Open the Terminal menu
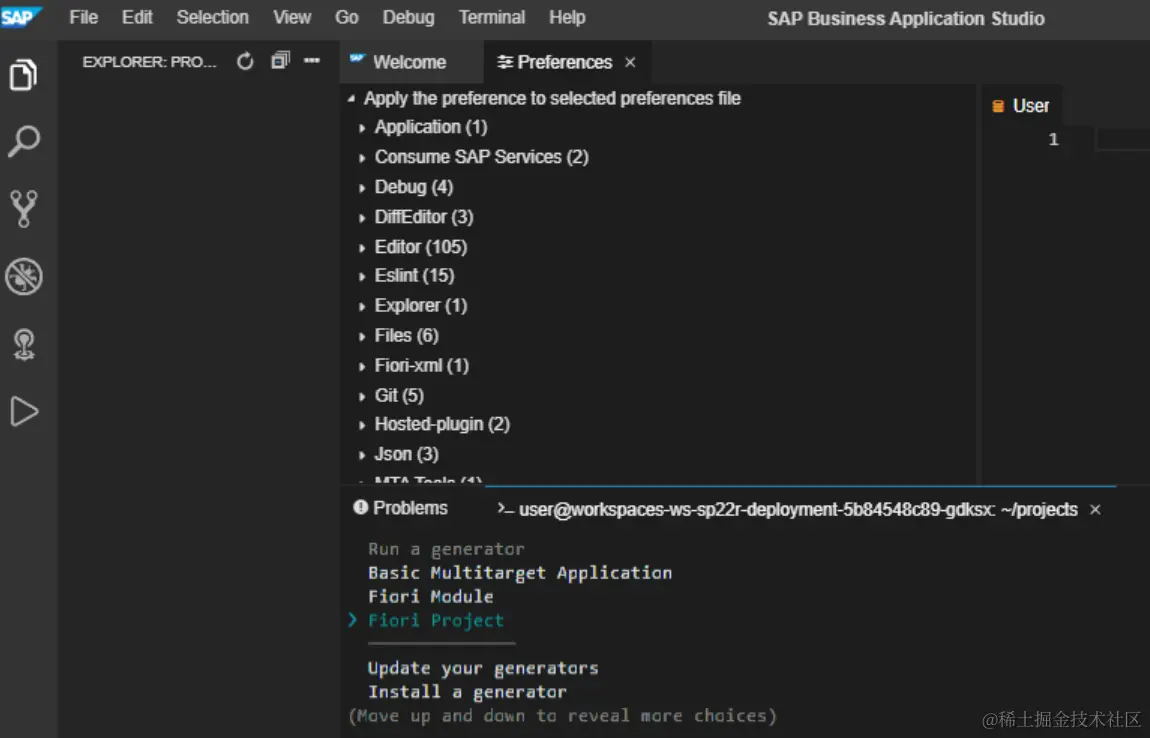The width and height of the screenshot is (1150, 738). click(x=491, y=17)
